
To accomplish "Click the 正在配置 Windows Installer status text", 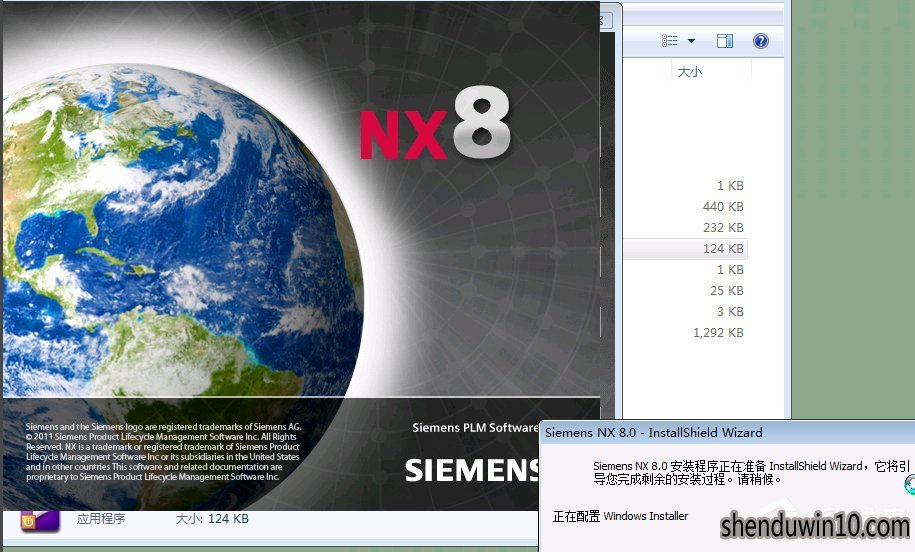I will (x=620, y=516).
